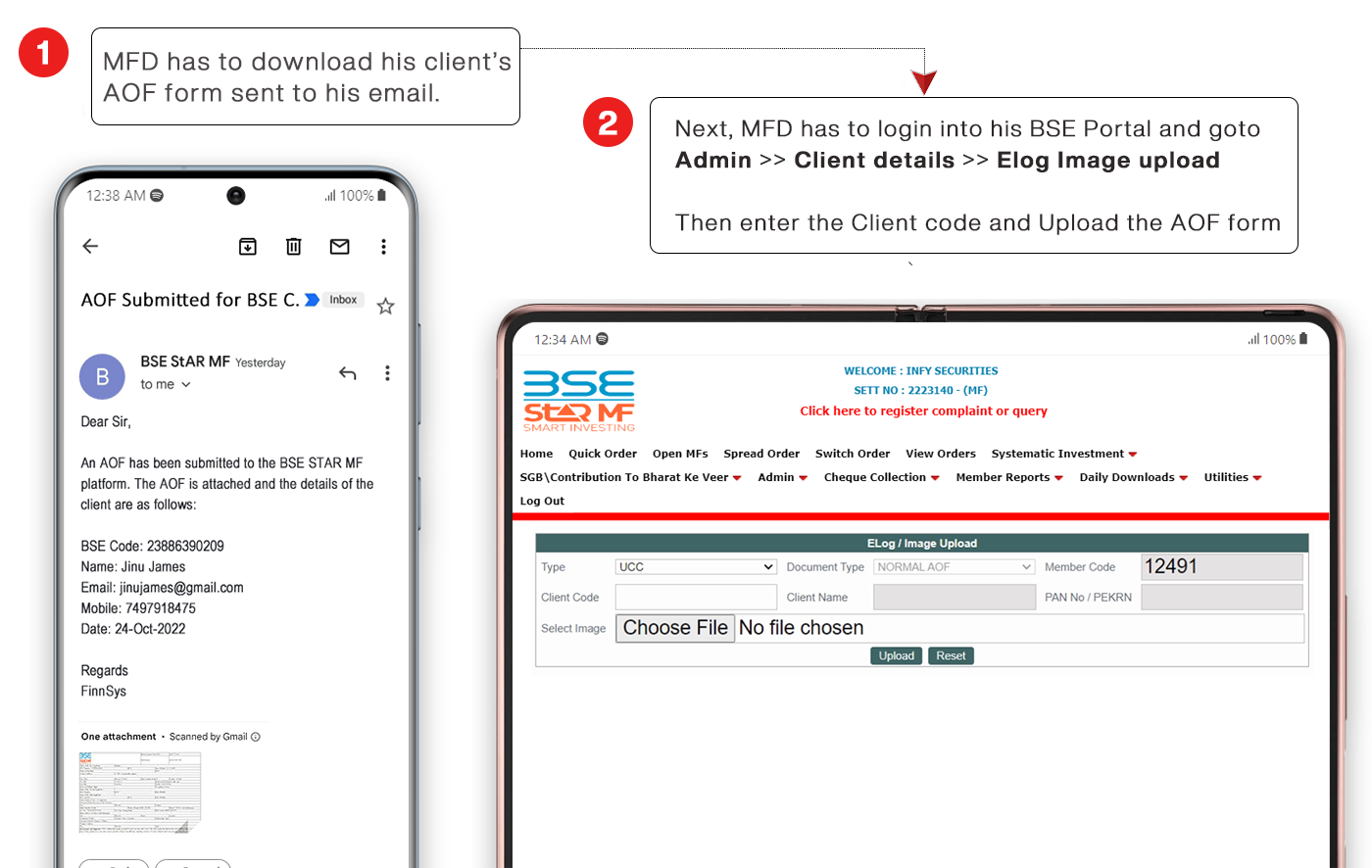
Task: Tap the Scanned by Gmail info icon
Action: point(256,737)
